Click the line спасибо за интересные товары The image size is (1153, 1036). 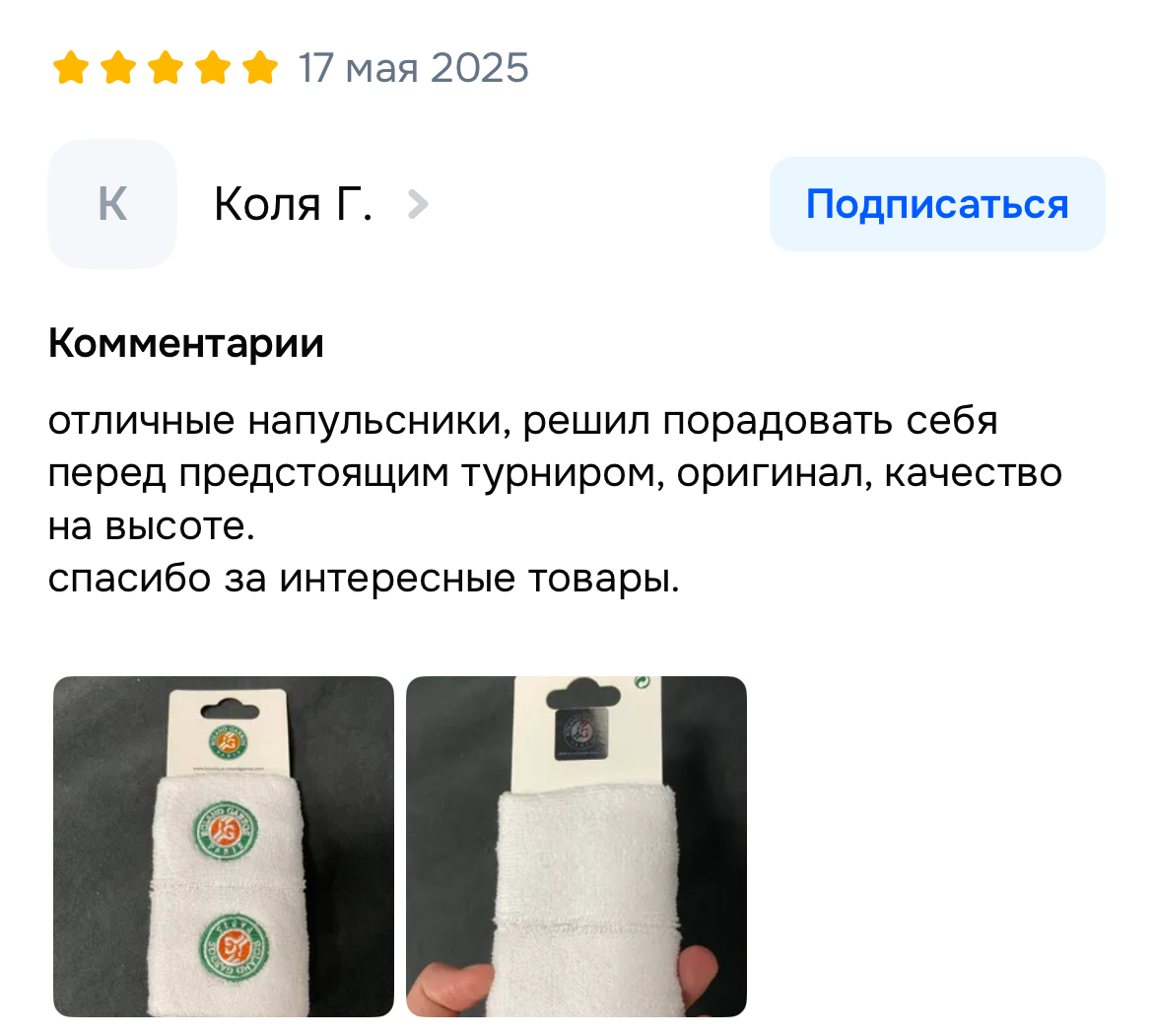point(364,578)
